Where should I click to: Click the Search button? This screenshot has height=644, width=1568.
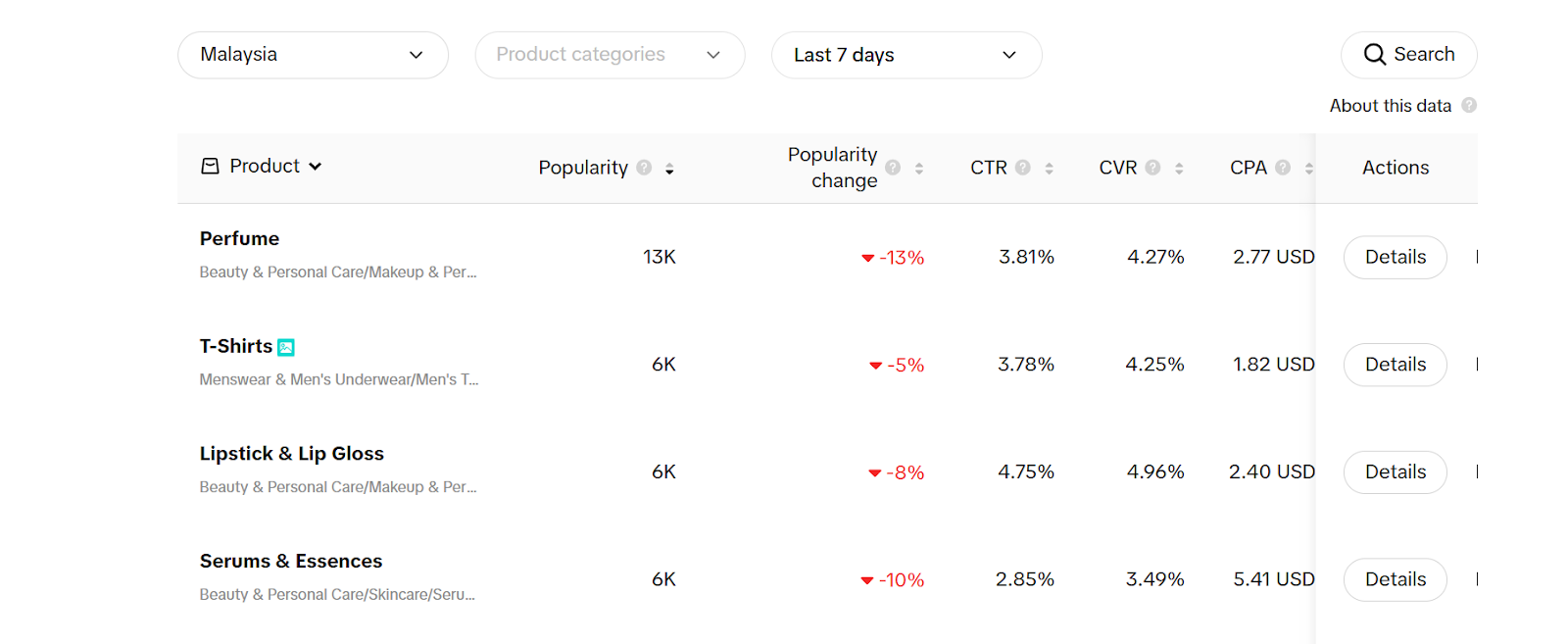tap(1408, 54)
